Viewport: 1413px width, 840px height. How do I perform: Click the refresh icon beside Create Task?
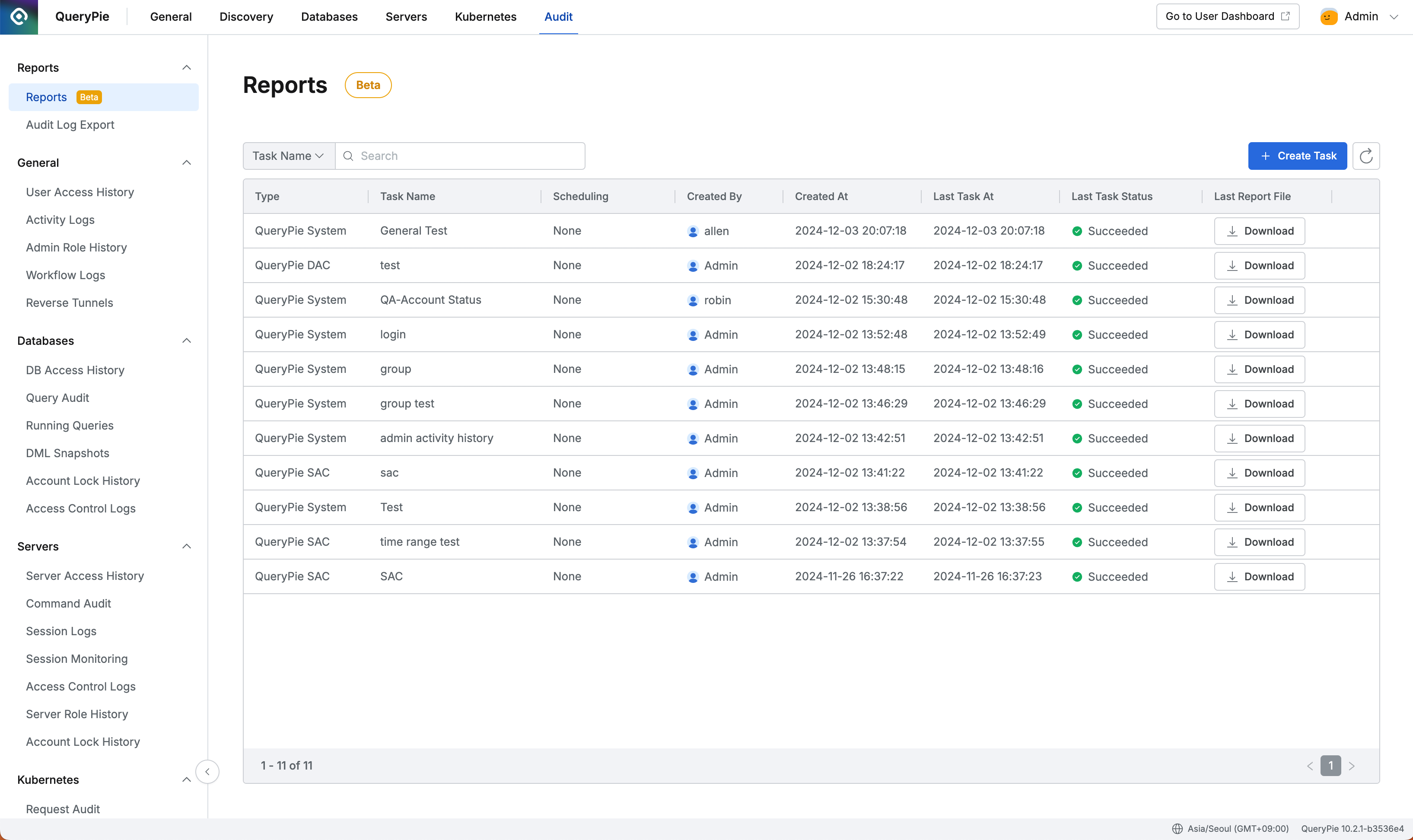click(1365, 156)
